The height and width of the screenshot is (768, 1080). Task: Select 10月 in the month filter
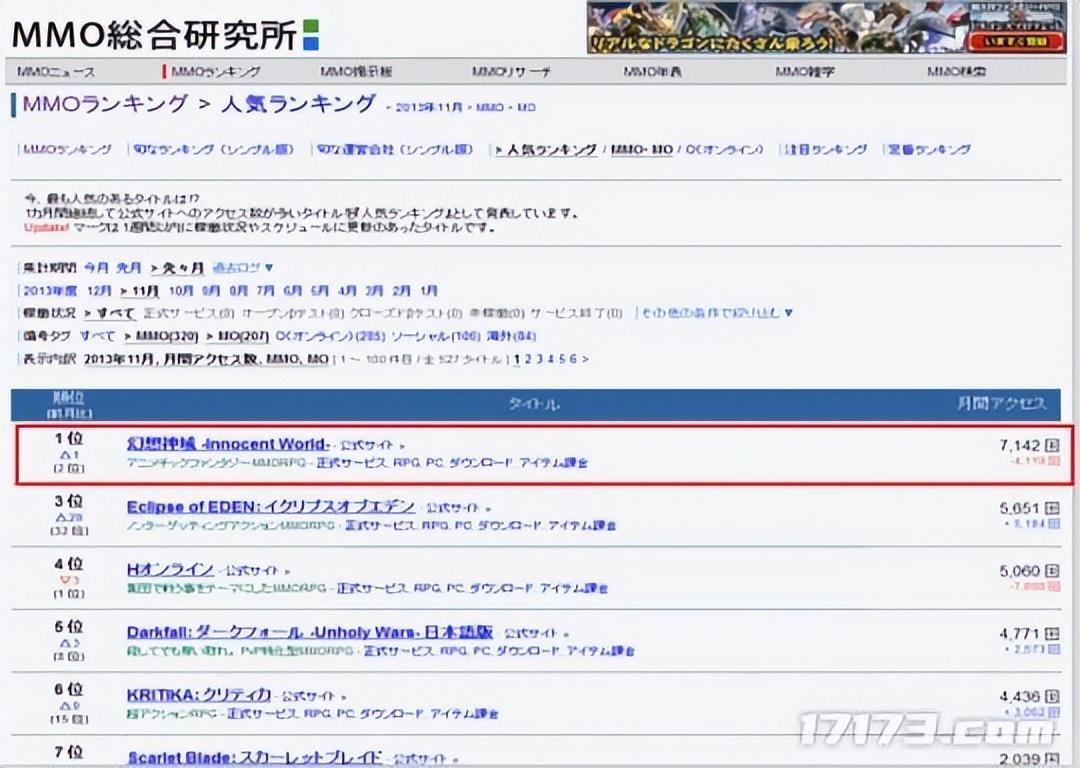coord(180,291)
